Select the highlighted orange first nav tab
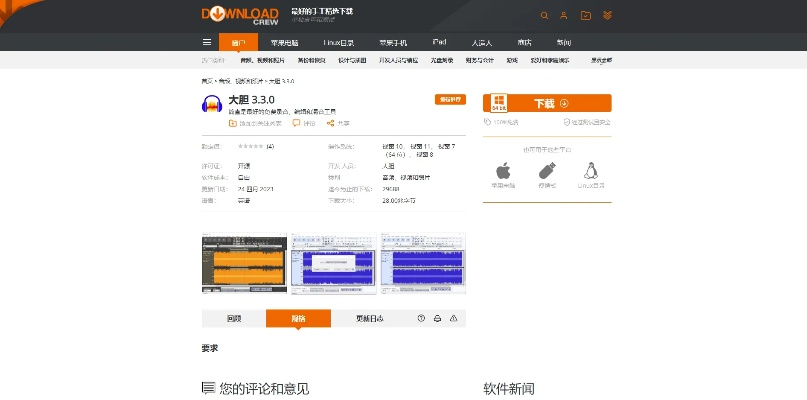 tap(238, 42)
